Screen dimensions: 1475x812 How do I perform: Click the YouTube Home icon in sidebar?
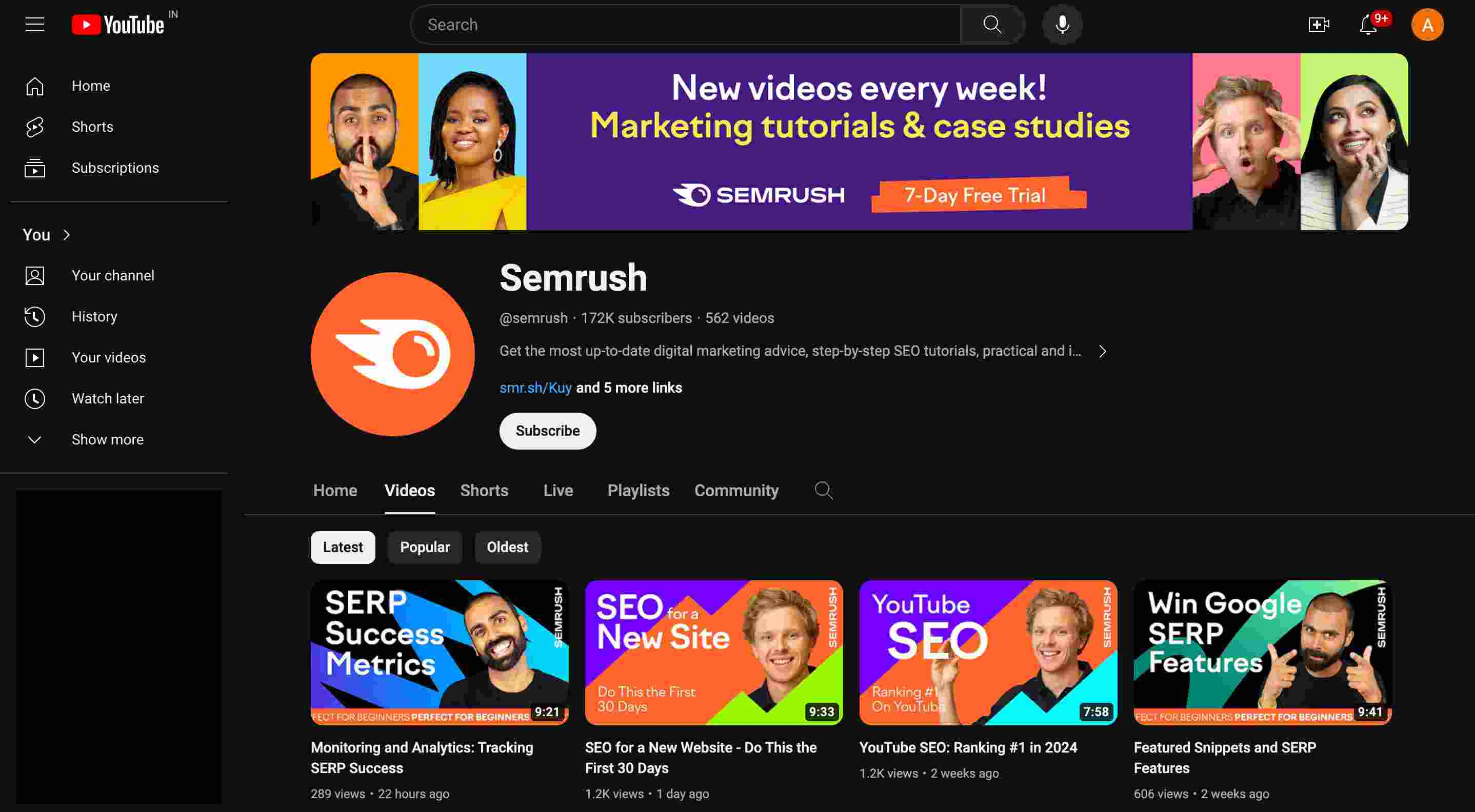(33, 85)
